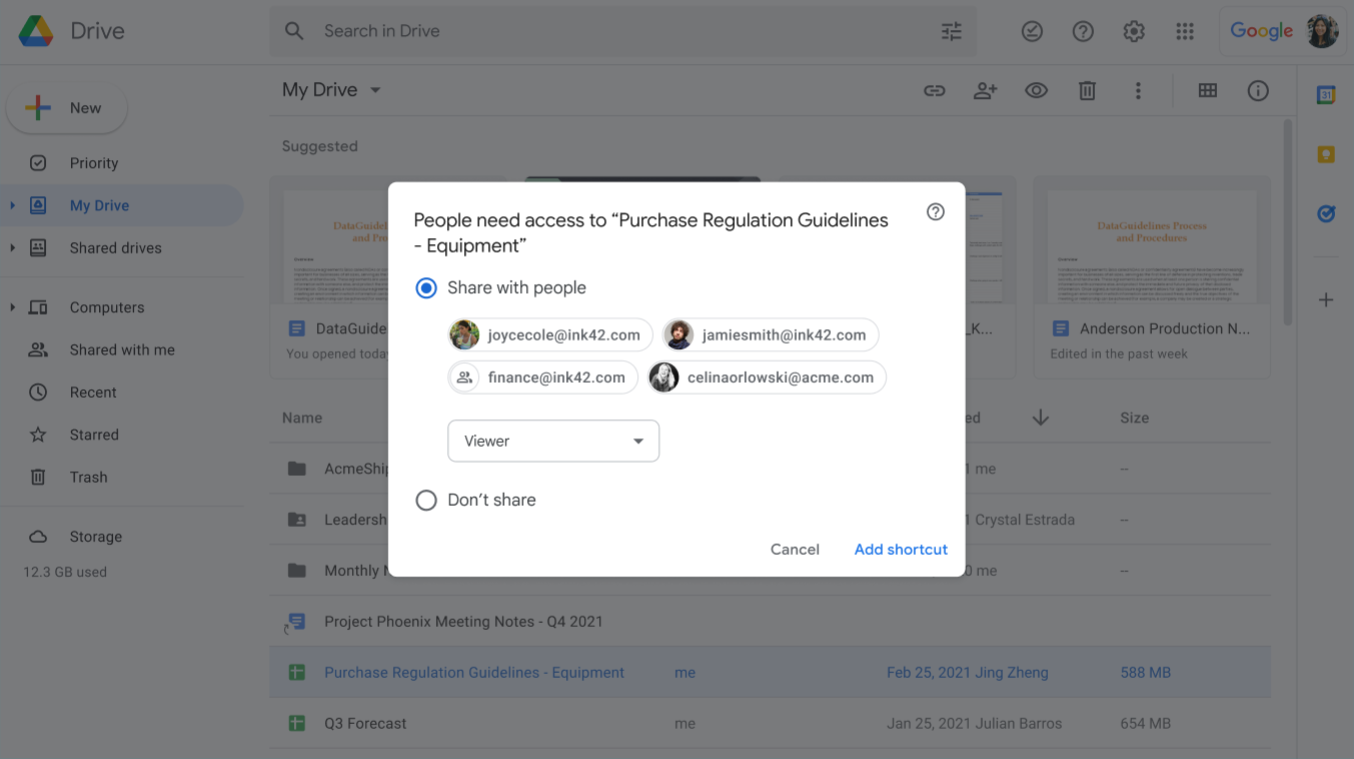Open the Settings gear icon
The image size is (1354, 759).
click(1134, 31)
